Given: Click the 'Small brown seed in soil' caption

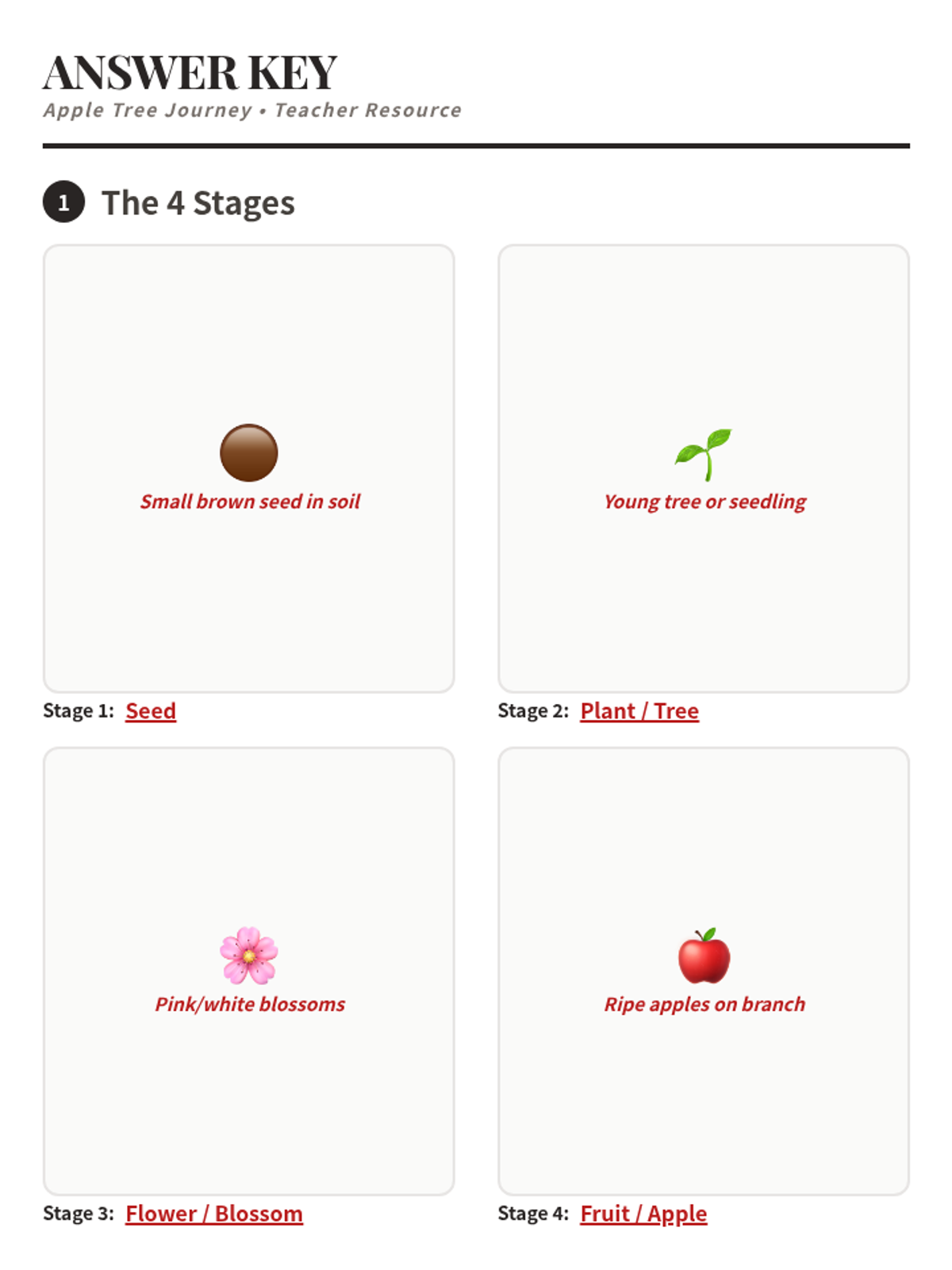Looking at the screenshot, I should [x=250, y=502].
